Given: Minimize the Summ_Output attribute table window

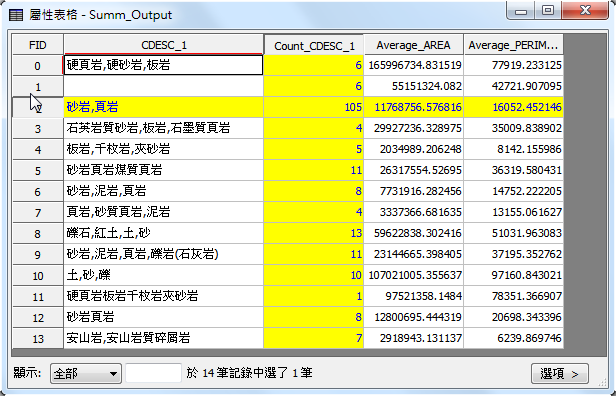Looking at the screenshot, I should point(521,11).
